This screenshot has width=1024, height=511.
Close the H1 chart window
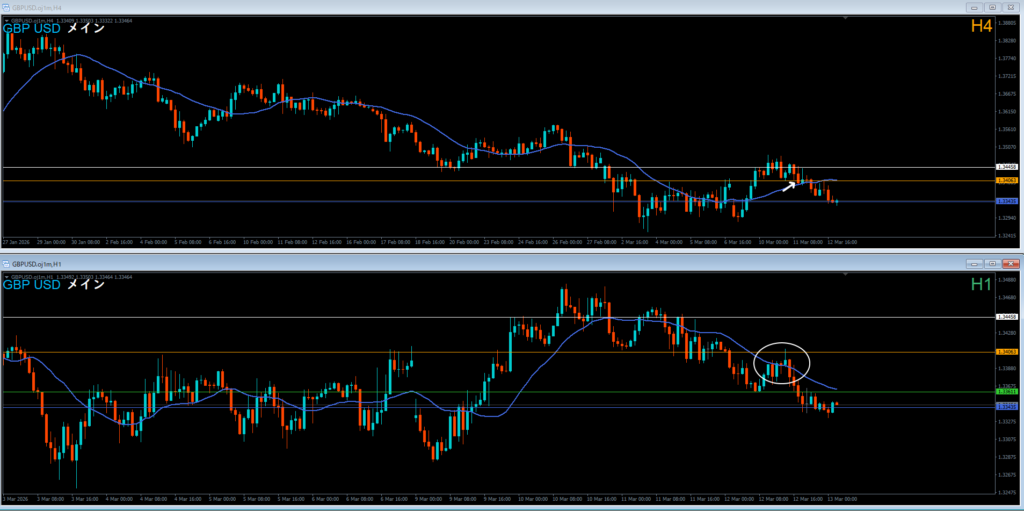1010,263
